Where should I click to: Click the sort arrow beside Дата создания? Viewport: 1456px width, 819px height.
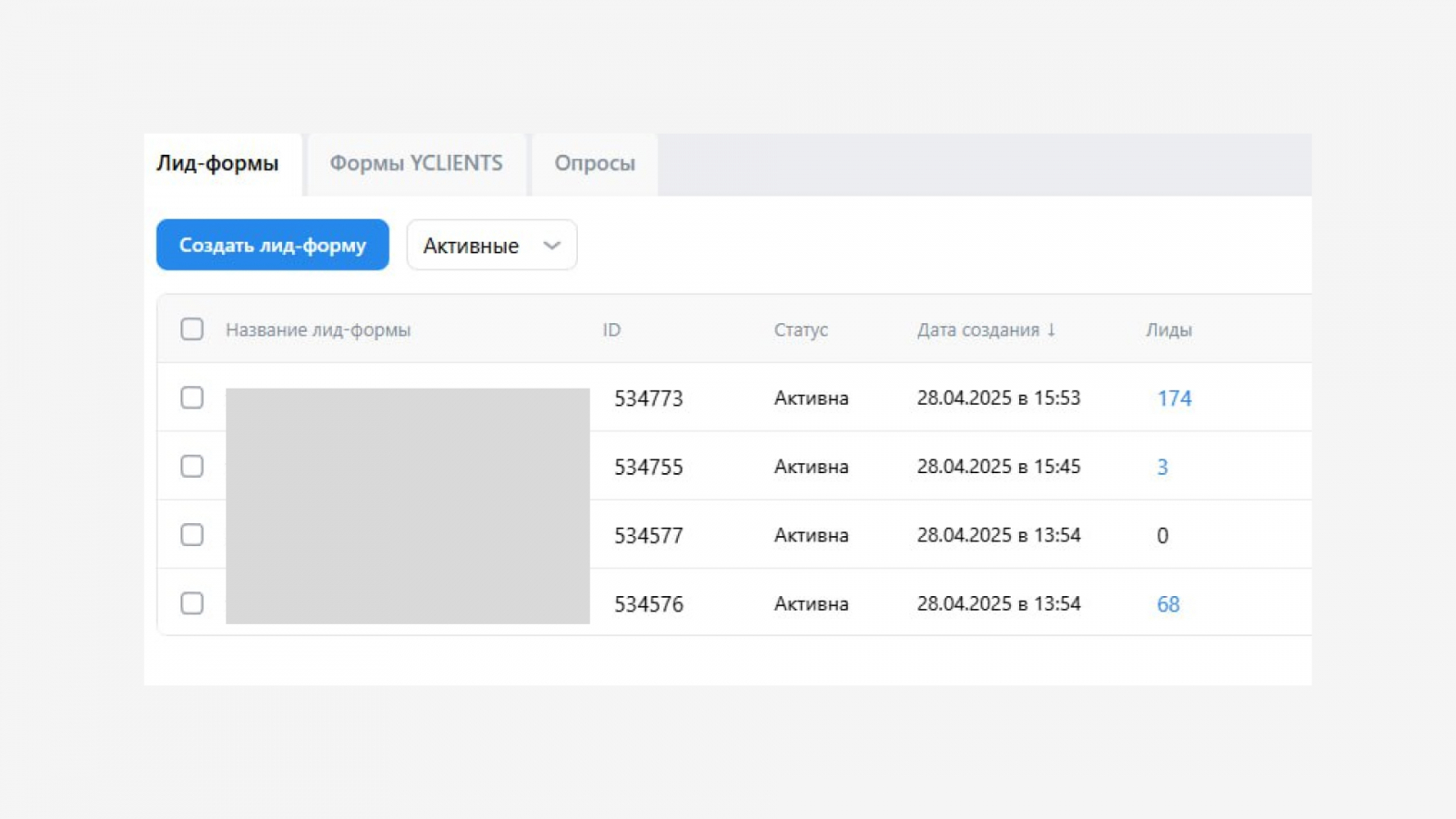coord(1051,329)
